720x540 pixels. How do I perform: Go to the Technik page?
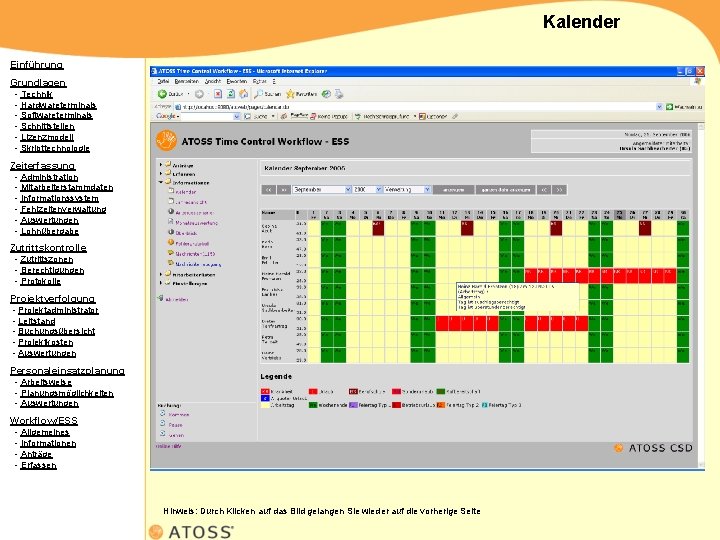coord(36,94)
